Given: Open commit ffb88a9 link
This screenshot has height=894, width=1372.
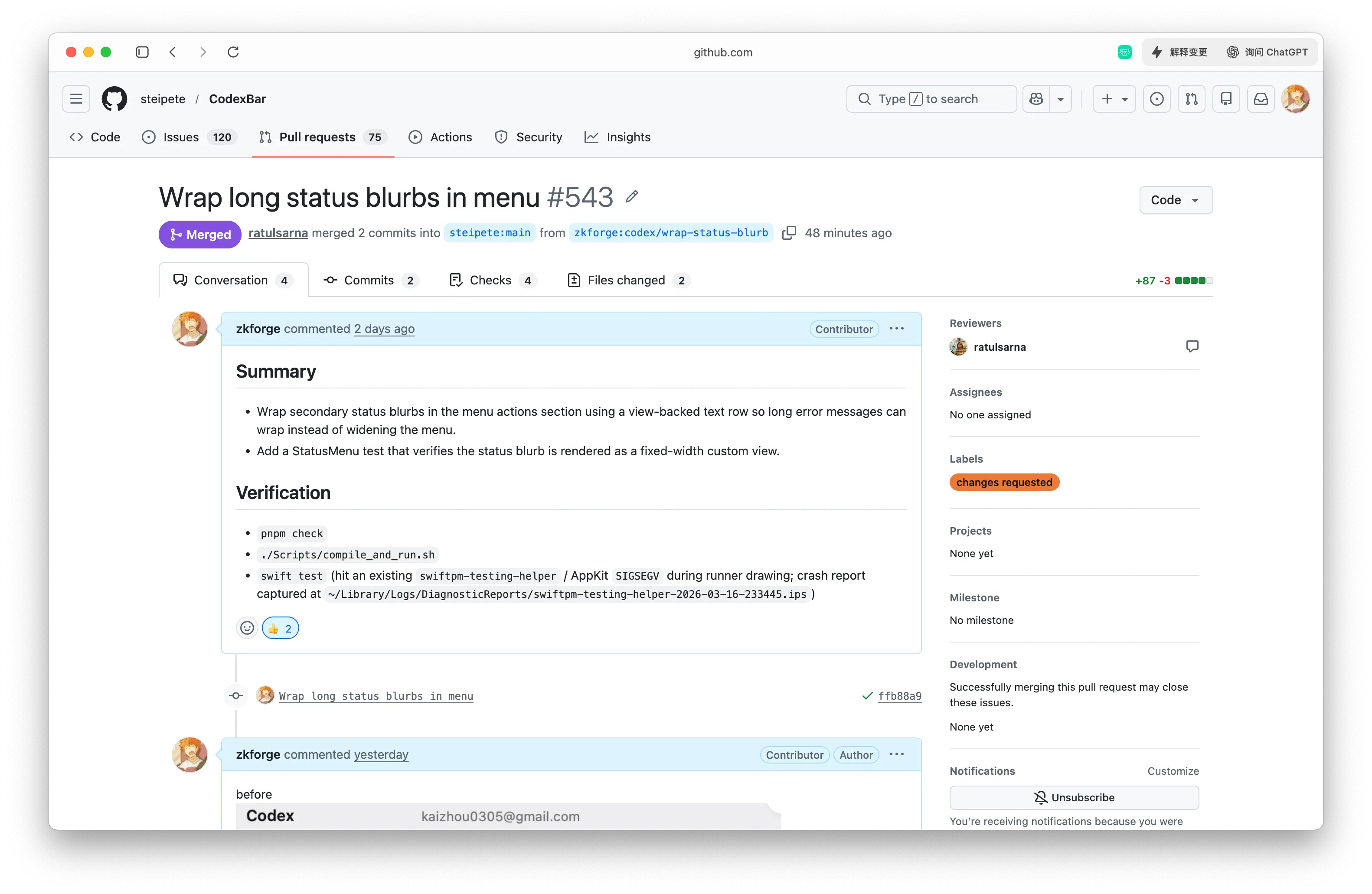Looking at the screenshot, I should [x=900, y=696].
